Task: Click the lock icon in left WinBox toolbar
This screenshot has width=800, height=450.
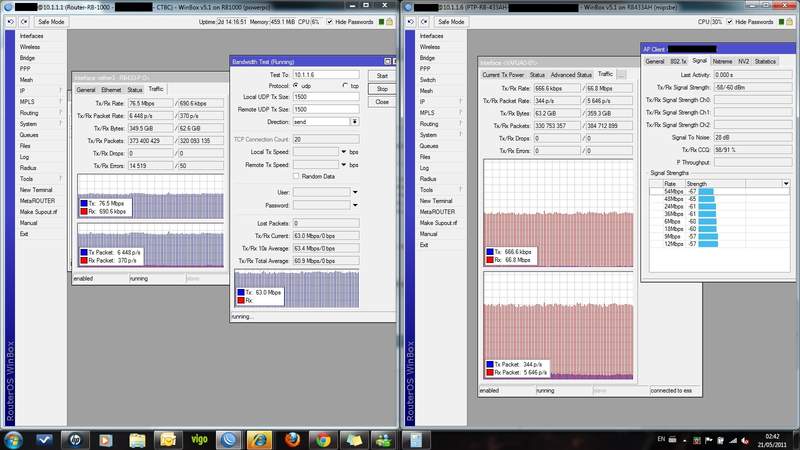Action: coord(390,22)
